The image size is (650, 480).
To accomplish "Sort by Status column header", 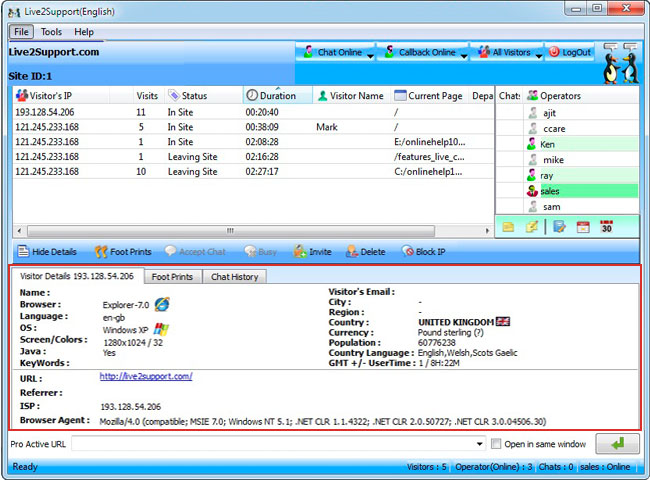I will (x=204, y=96).
